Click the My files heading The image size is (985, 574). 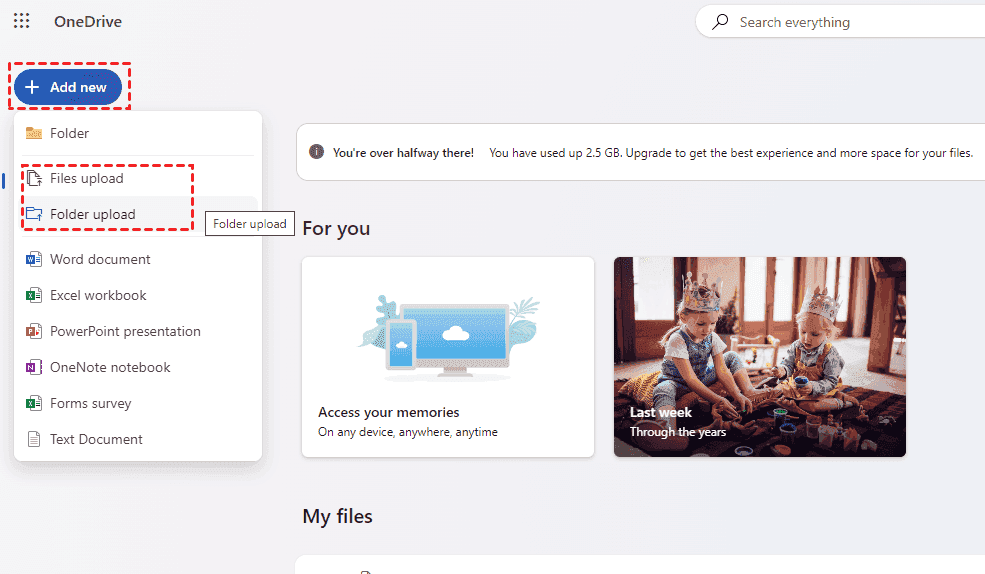337,516
